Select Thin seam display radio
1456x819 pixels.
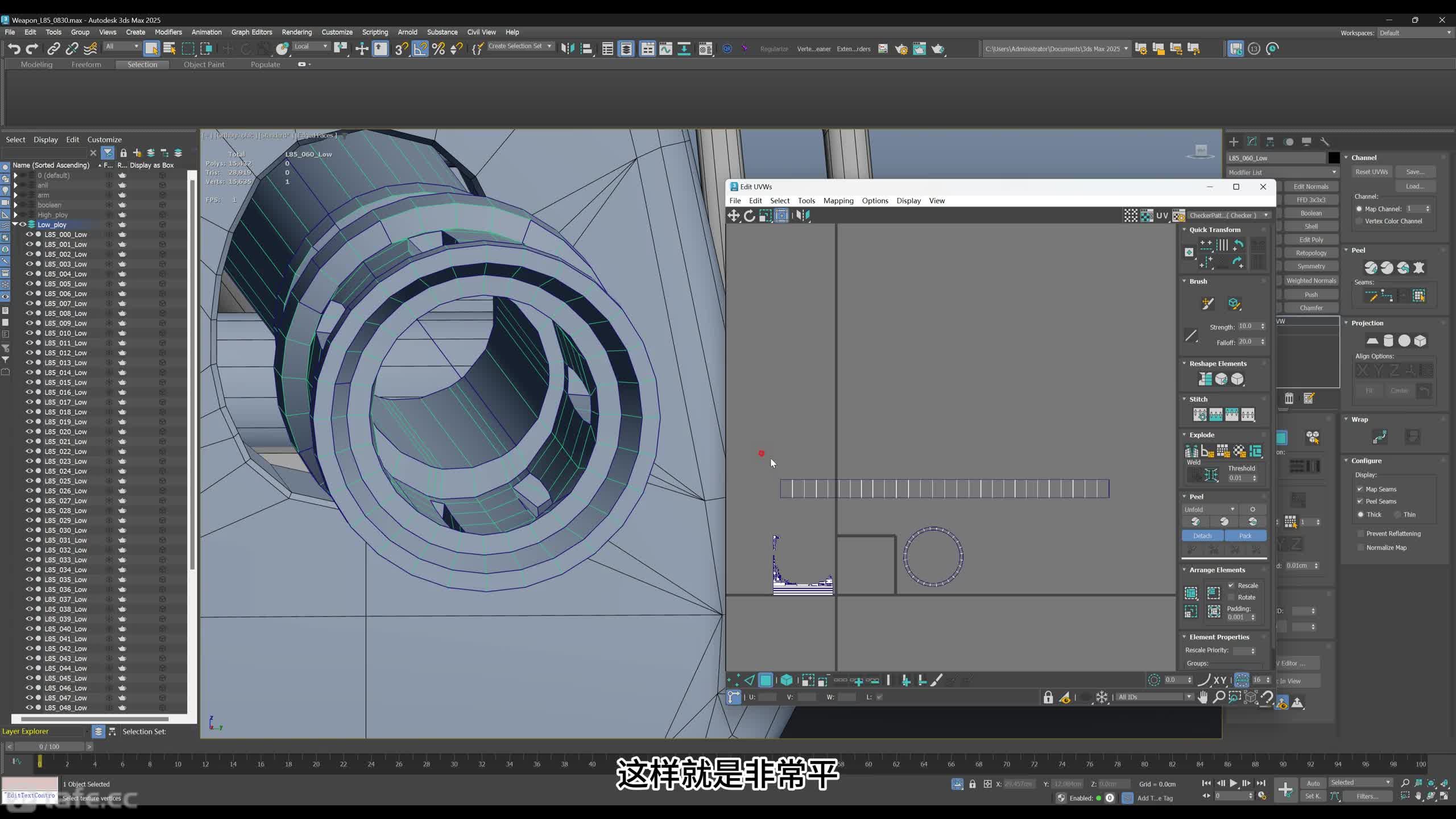pyautogui.click(x=1398, y=515)
